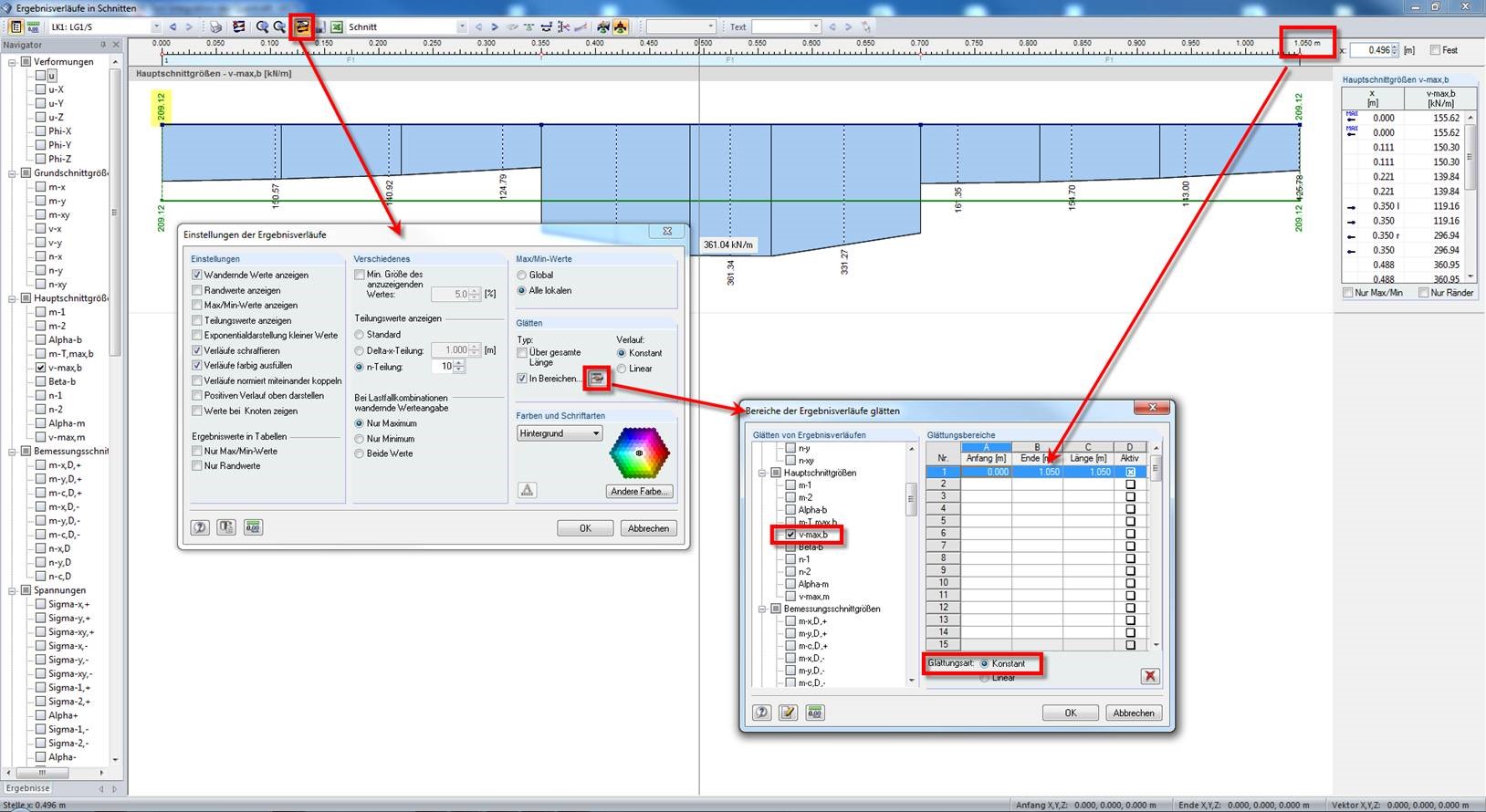This screenshot has height=812, width=1486.
Task: Click the x position field showing 0.496
Action: coord(1374,50)
